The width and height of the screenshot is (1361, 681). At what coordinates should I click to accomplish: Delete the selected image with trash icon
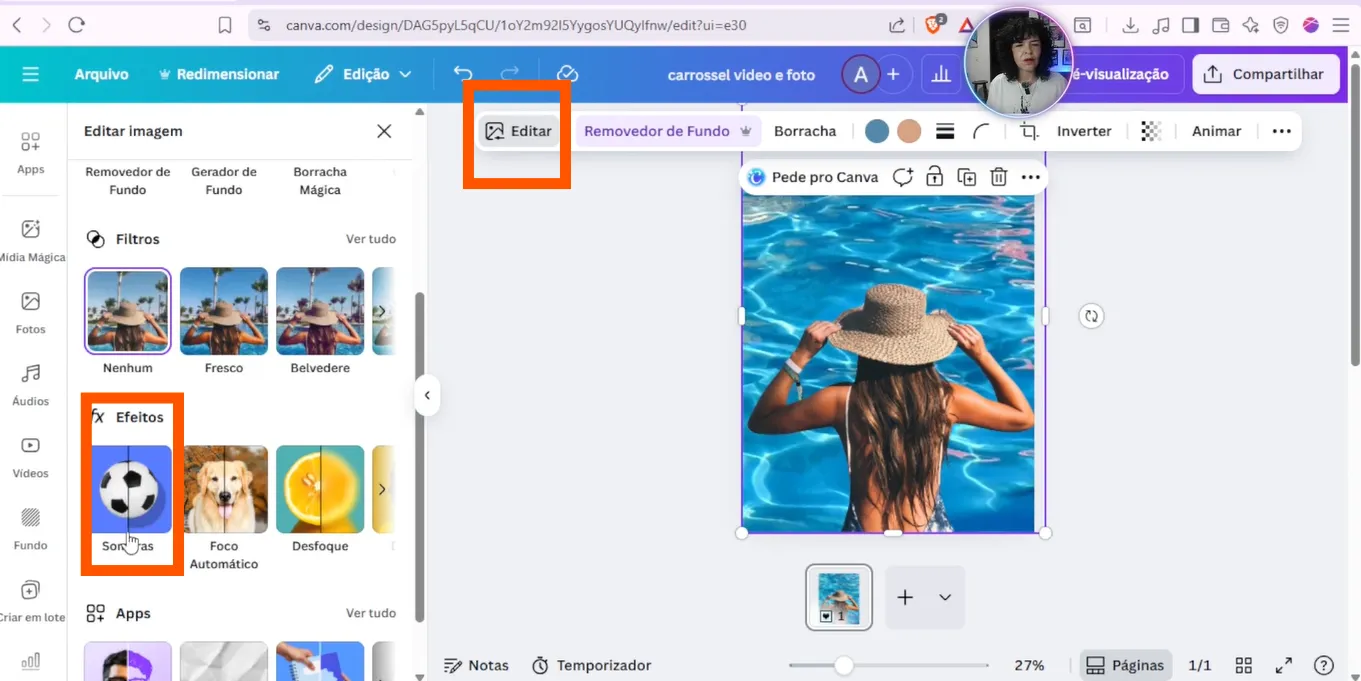998,177
